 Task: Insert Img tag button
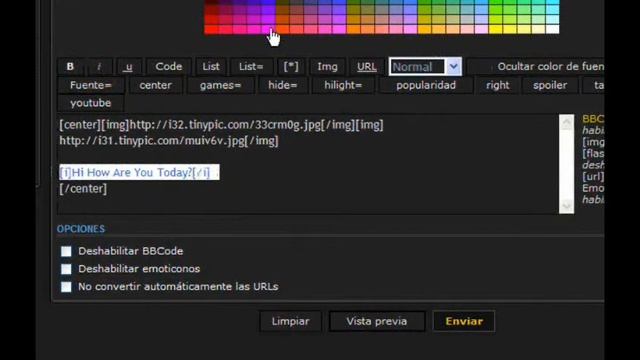(x=327, y=67)
